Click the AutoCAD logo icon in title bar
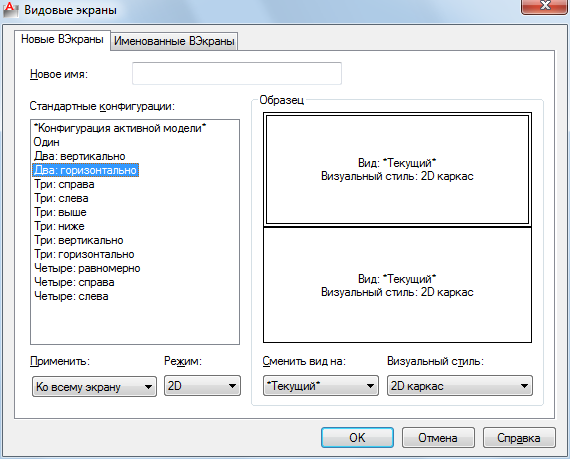Viewport: 570px width, 459px height. (x=10, y=9)
